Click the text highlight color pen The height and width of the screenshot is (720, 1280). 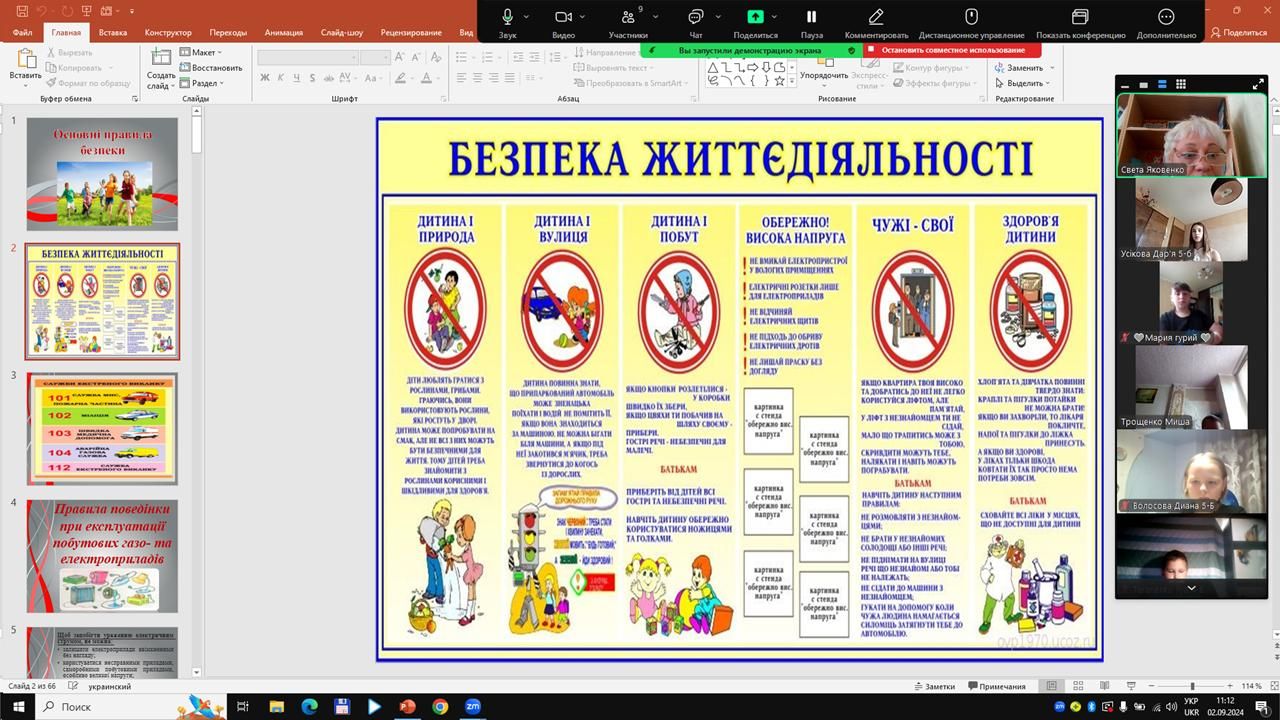click(400, 78)
